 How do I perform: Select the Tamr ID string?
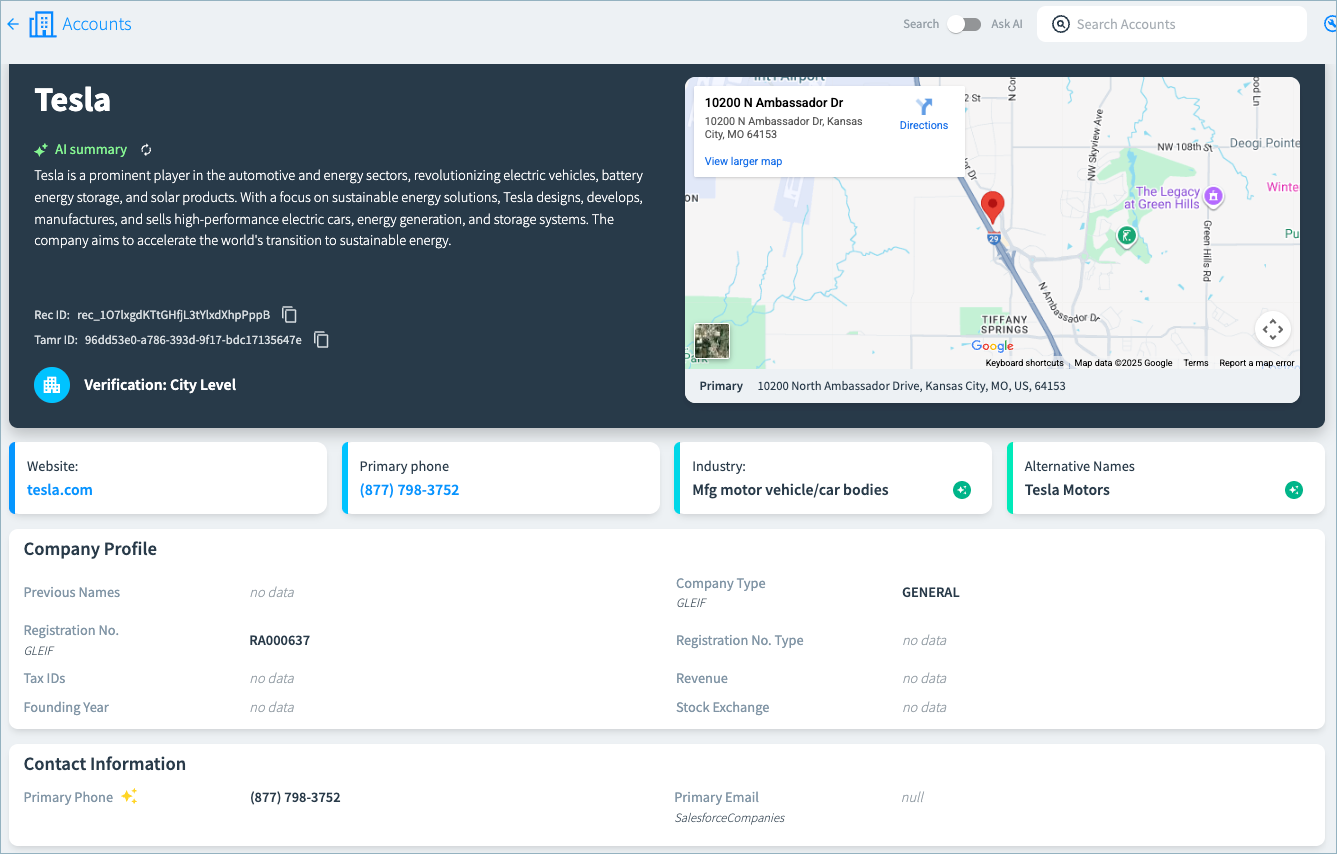(x=193, y=340)
